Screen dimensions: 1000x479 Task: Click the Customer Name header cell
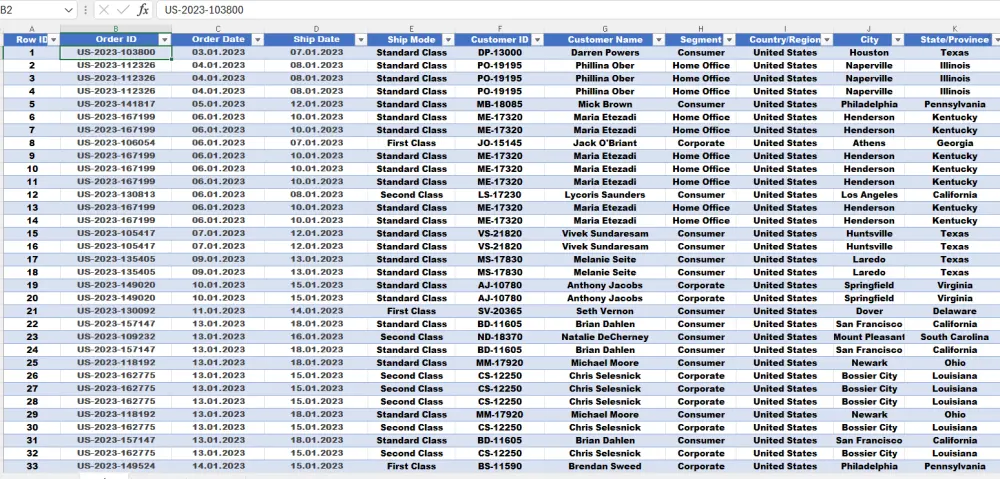pyautogui.click(x=605, y=40)
